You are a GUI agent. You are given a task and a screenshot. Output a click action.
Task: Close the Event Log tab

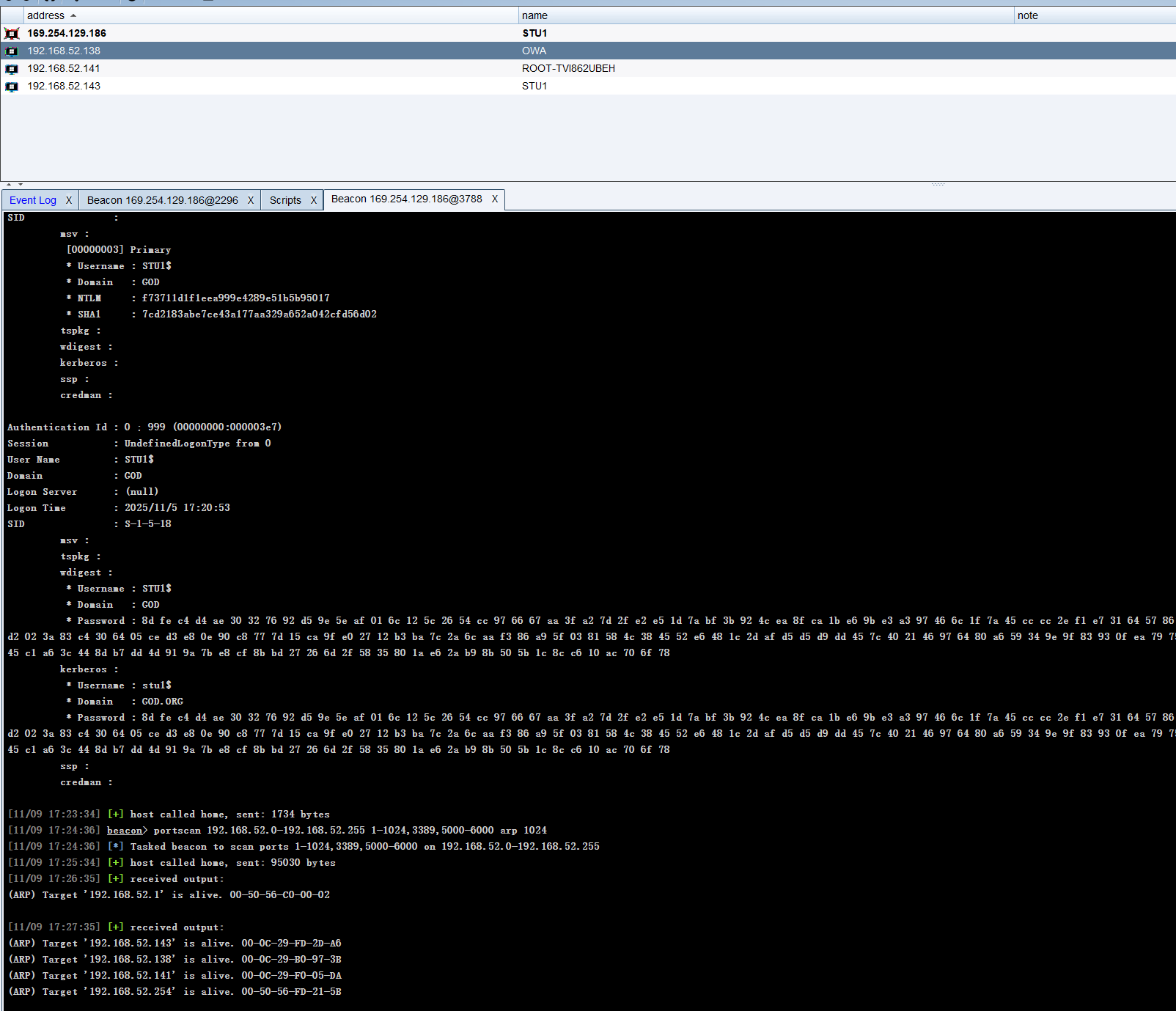pos(69,200)
